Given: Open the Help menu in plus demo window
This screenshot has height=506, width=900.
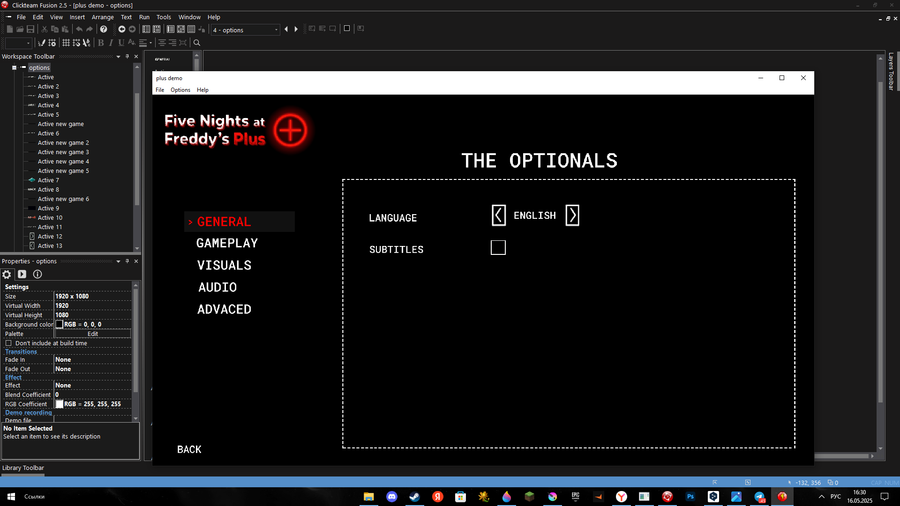Looking at the screenshot, I should [203, 90].
